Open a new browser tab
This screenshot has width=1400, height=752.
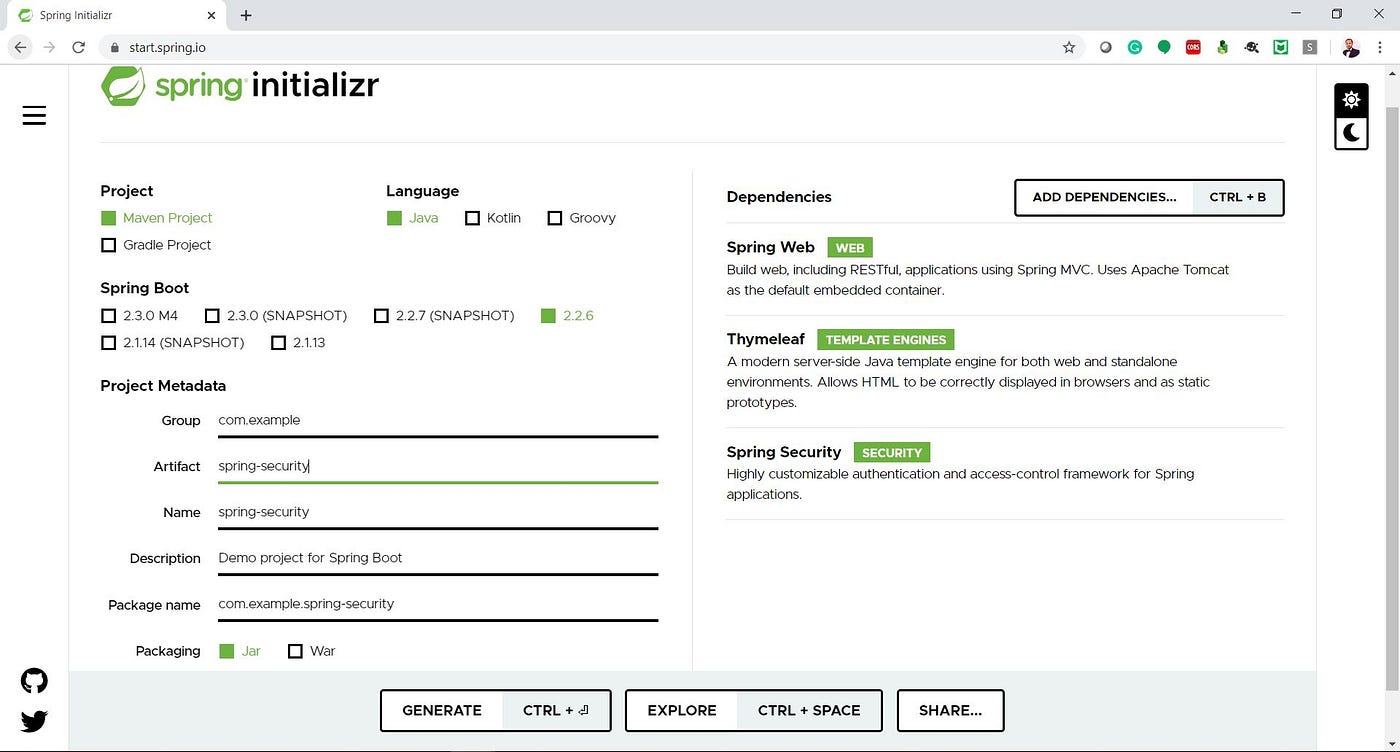(246, 15)
